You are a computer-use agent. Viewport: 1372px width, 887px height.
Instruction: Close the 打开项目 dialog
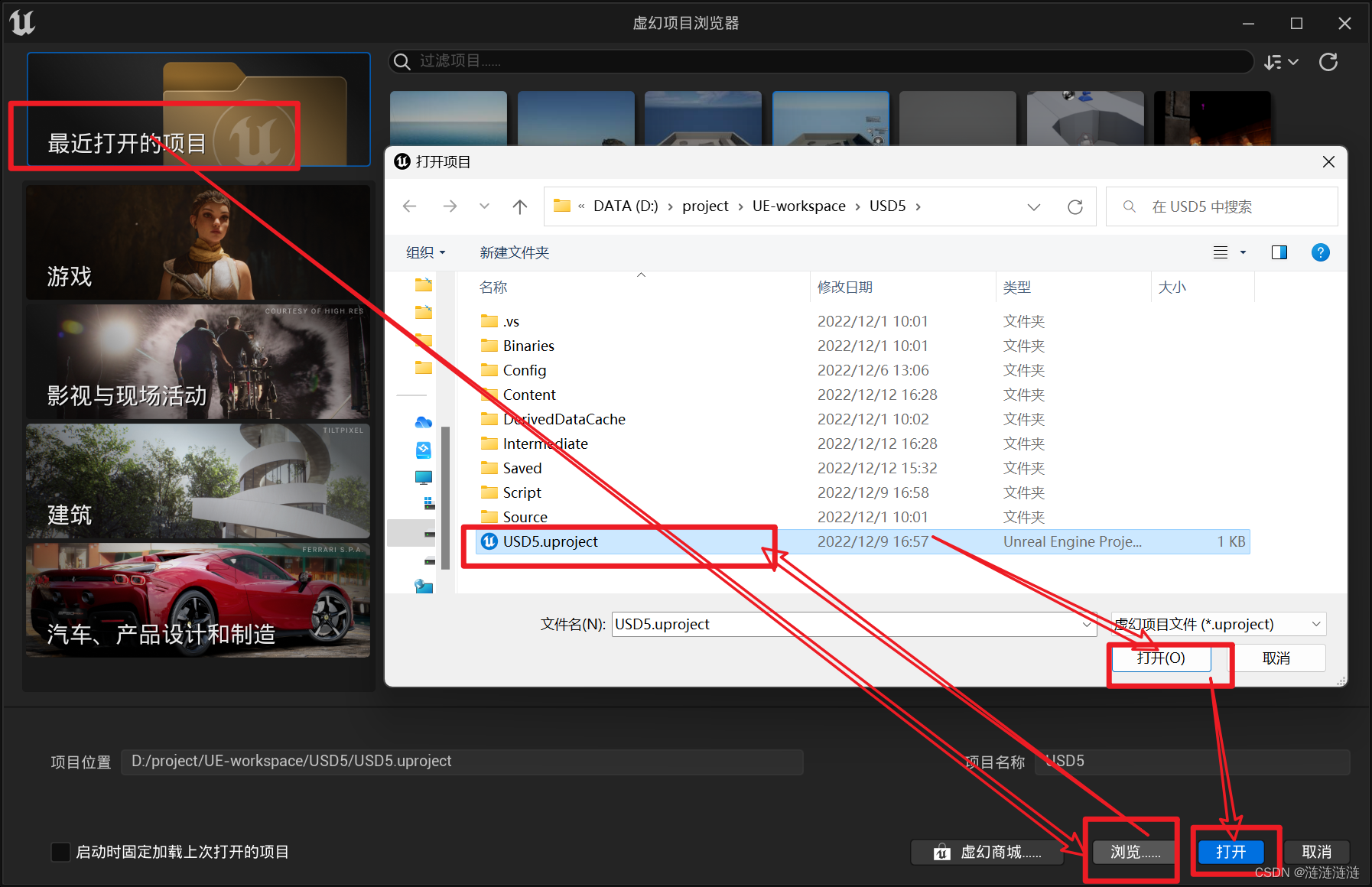1328,161
